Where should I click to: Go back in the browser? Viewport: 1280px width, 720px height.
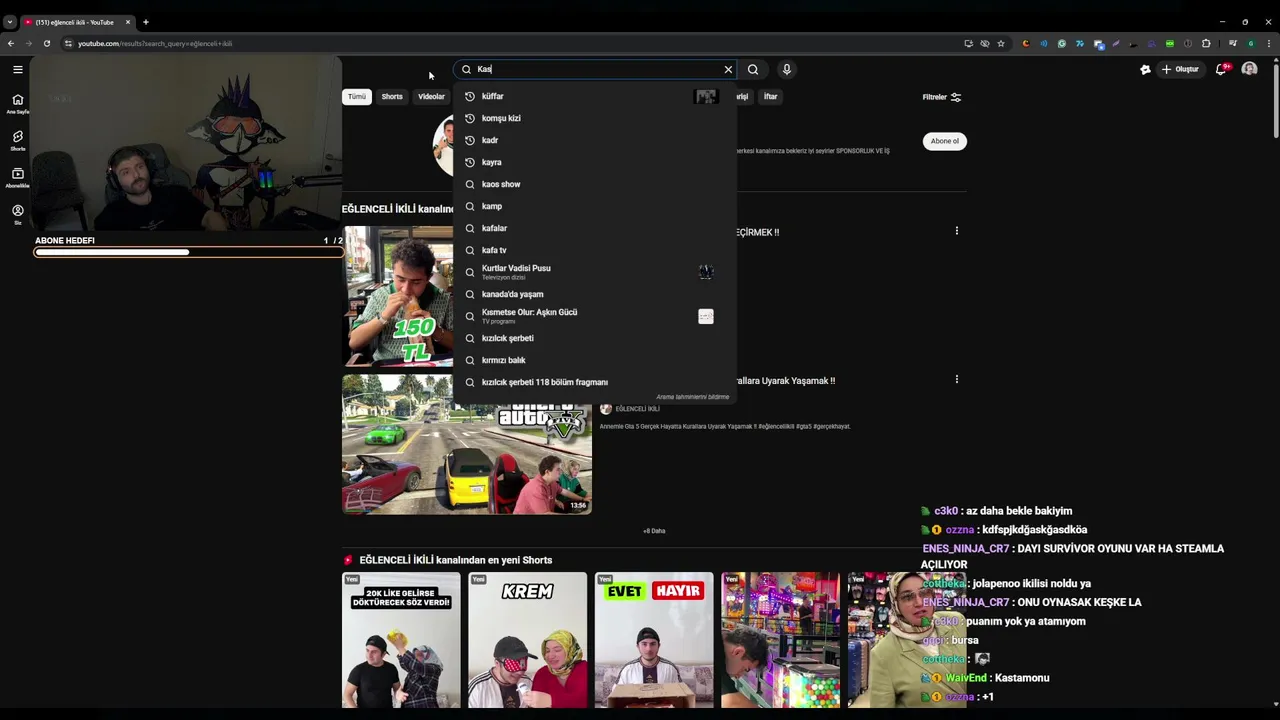(11, 43)
